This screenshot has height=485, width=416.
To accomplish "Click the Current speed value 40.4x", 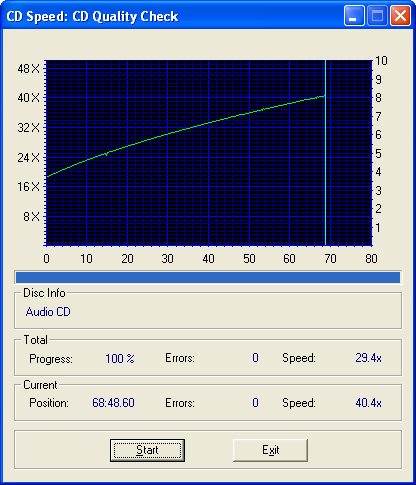I will [x=368, y=403].
